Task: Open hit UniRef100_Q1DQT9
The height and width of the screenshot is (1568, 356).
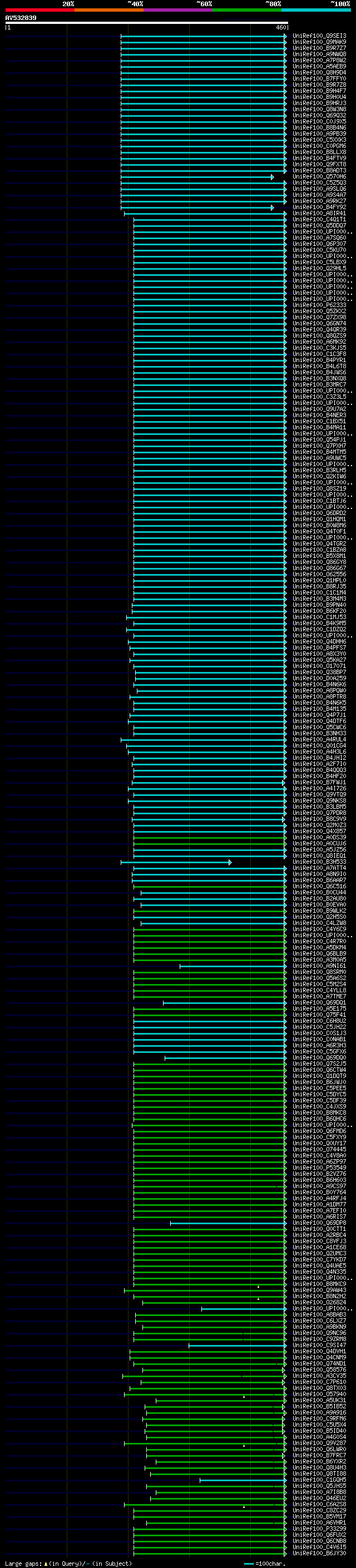Action: click(x=319, y=1076)
